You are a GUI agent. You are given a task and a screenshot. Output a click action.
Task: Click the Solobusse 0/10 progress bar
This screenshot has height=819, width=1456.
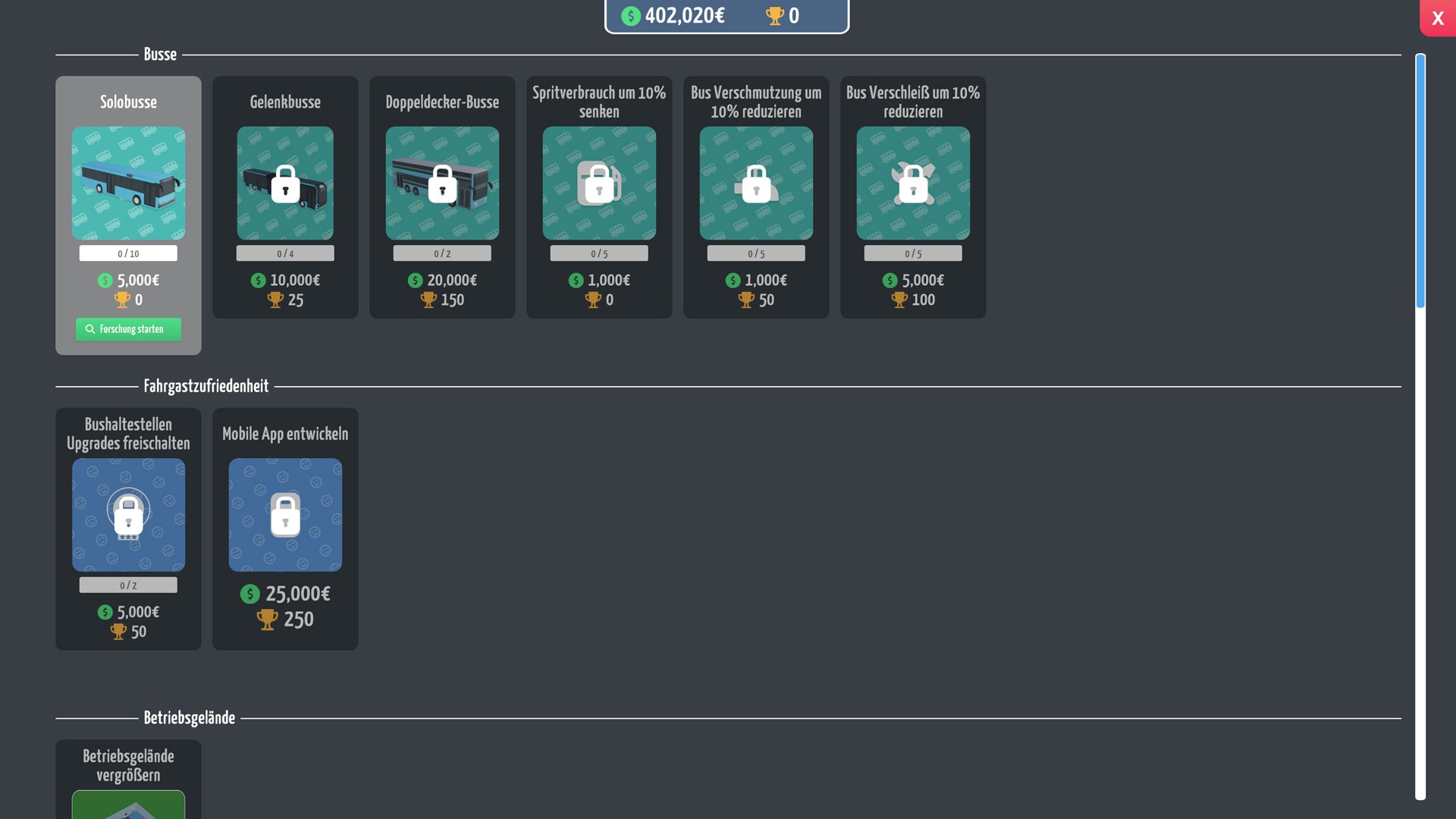click(x=128, y=253)
